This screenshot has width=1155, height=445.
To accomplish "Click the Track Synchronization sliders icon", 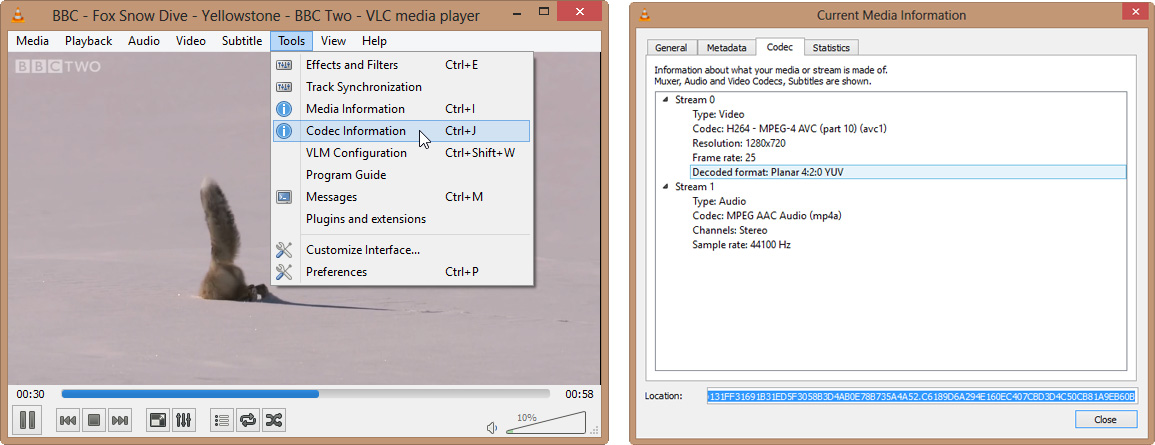I will [x=284, y=87].
